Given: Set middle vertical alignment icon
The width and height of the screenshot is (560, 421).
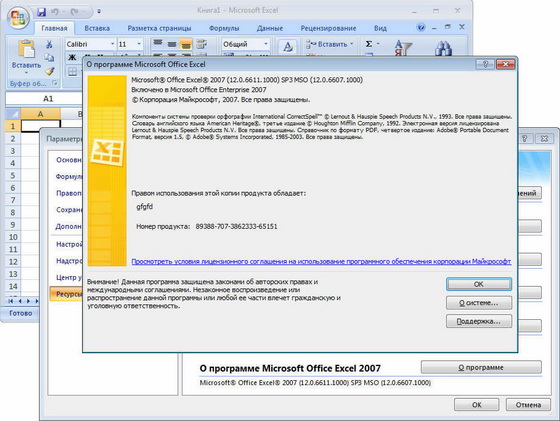Looking at the screenshot, I should (x=172, y=44).
